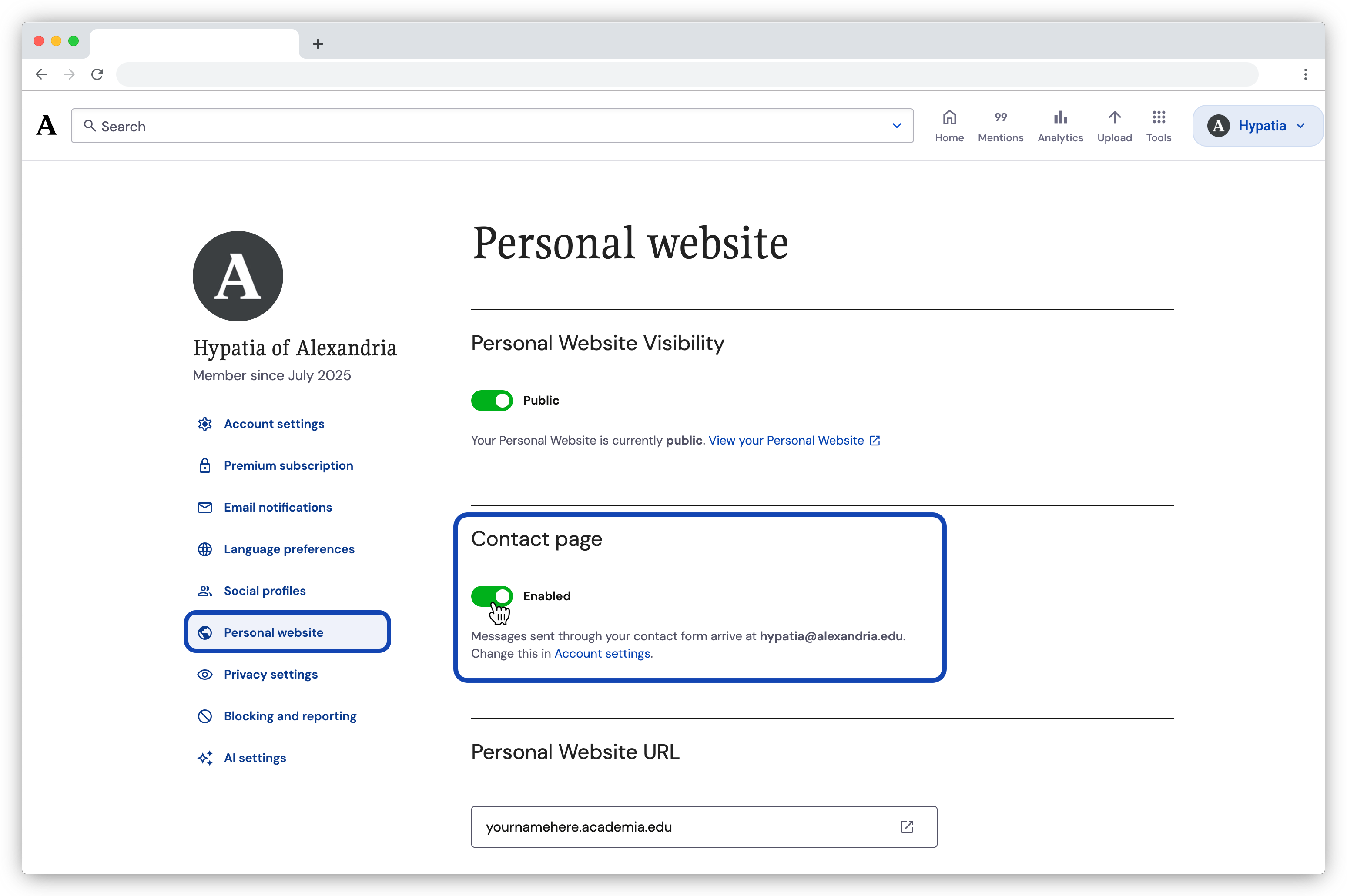This screenshot has width=1347, height=896.
Task: Click the Hypatia avatar in account button
Action: 1218,126
